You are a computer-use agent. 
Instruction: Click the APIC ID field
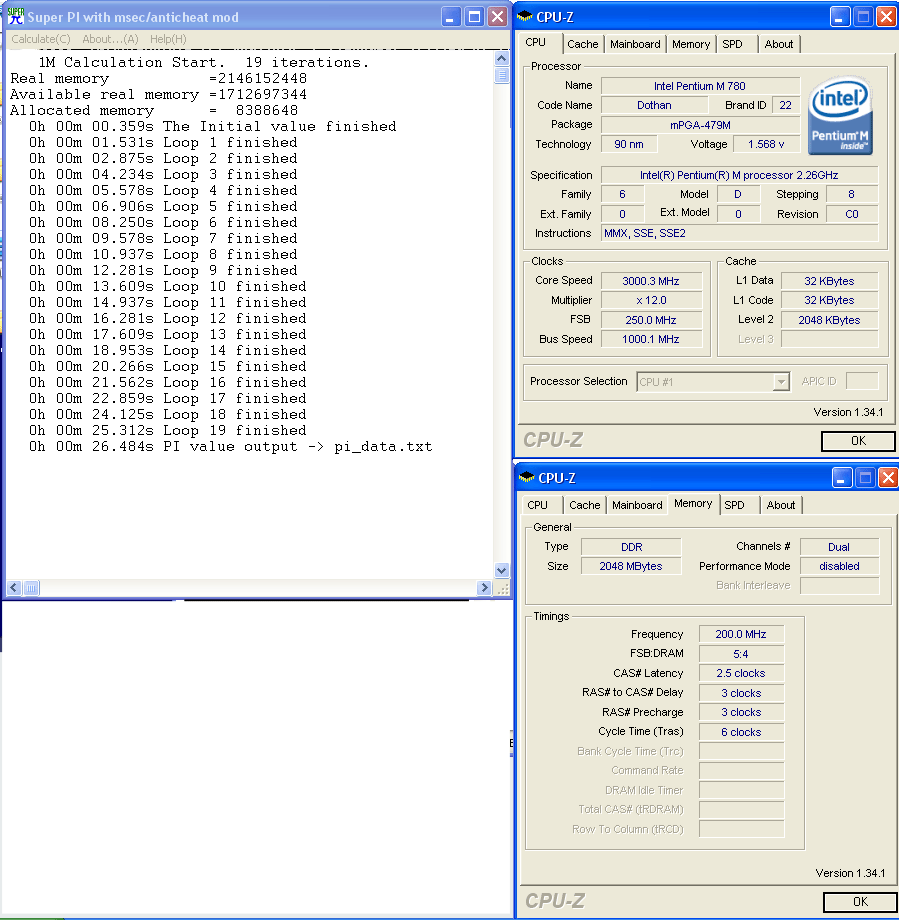pyautogui.click(x=862, y=381)
